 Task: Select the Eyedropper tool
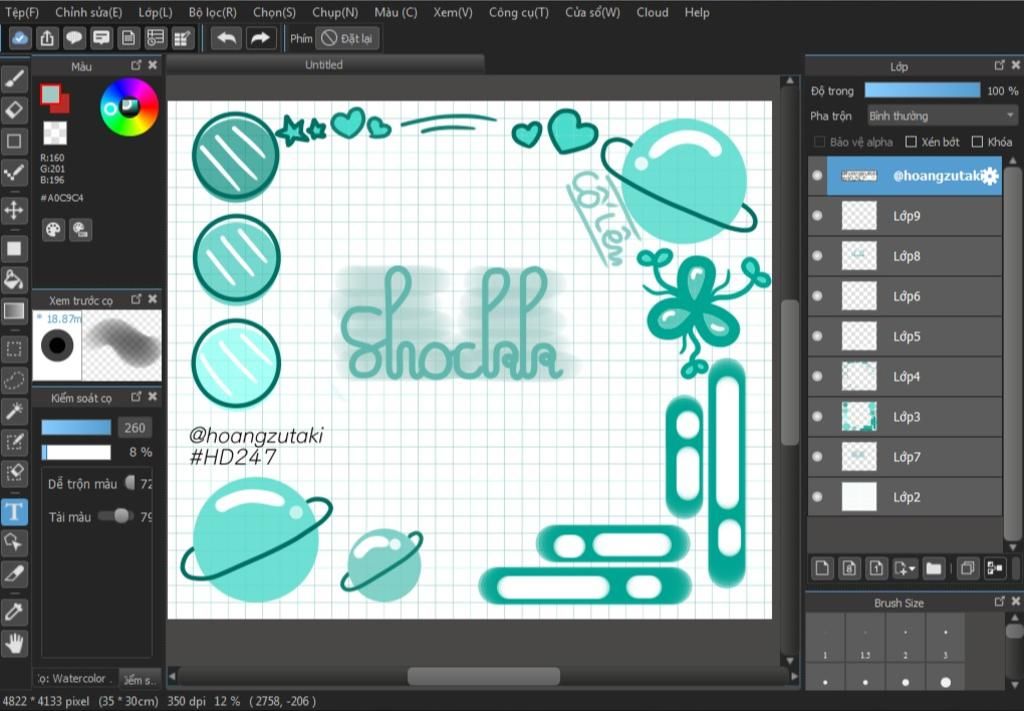14,612
